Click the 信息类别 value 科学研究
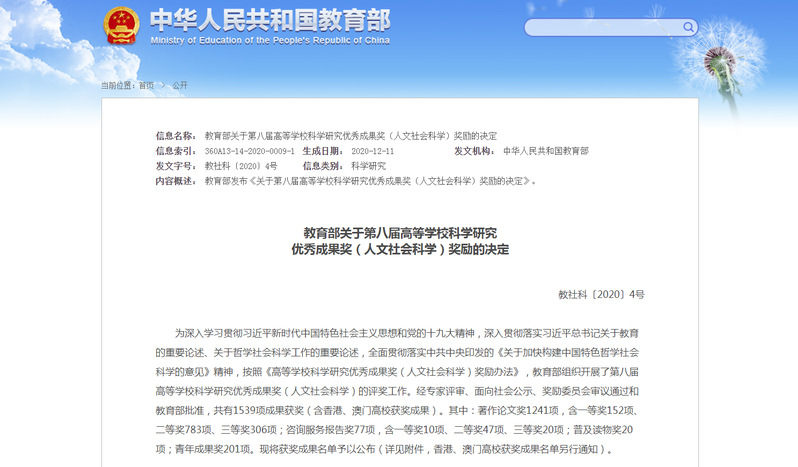 [366, 166]
